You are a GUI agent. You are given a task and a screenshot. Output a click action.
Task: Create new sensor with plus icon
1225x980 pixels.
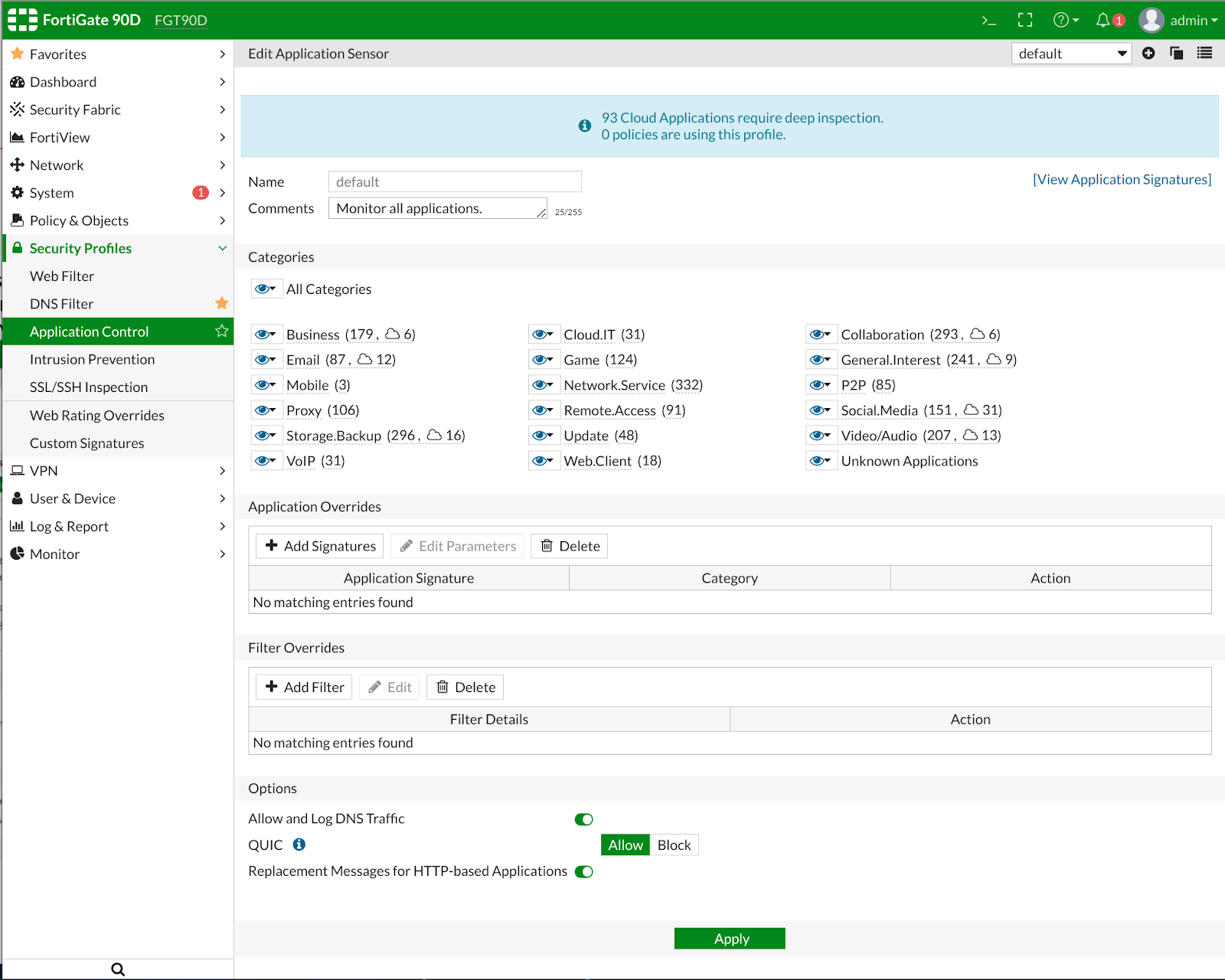pos(1148,53)
